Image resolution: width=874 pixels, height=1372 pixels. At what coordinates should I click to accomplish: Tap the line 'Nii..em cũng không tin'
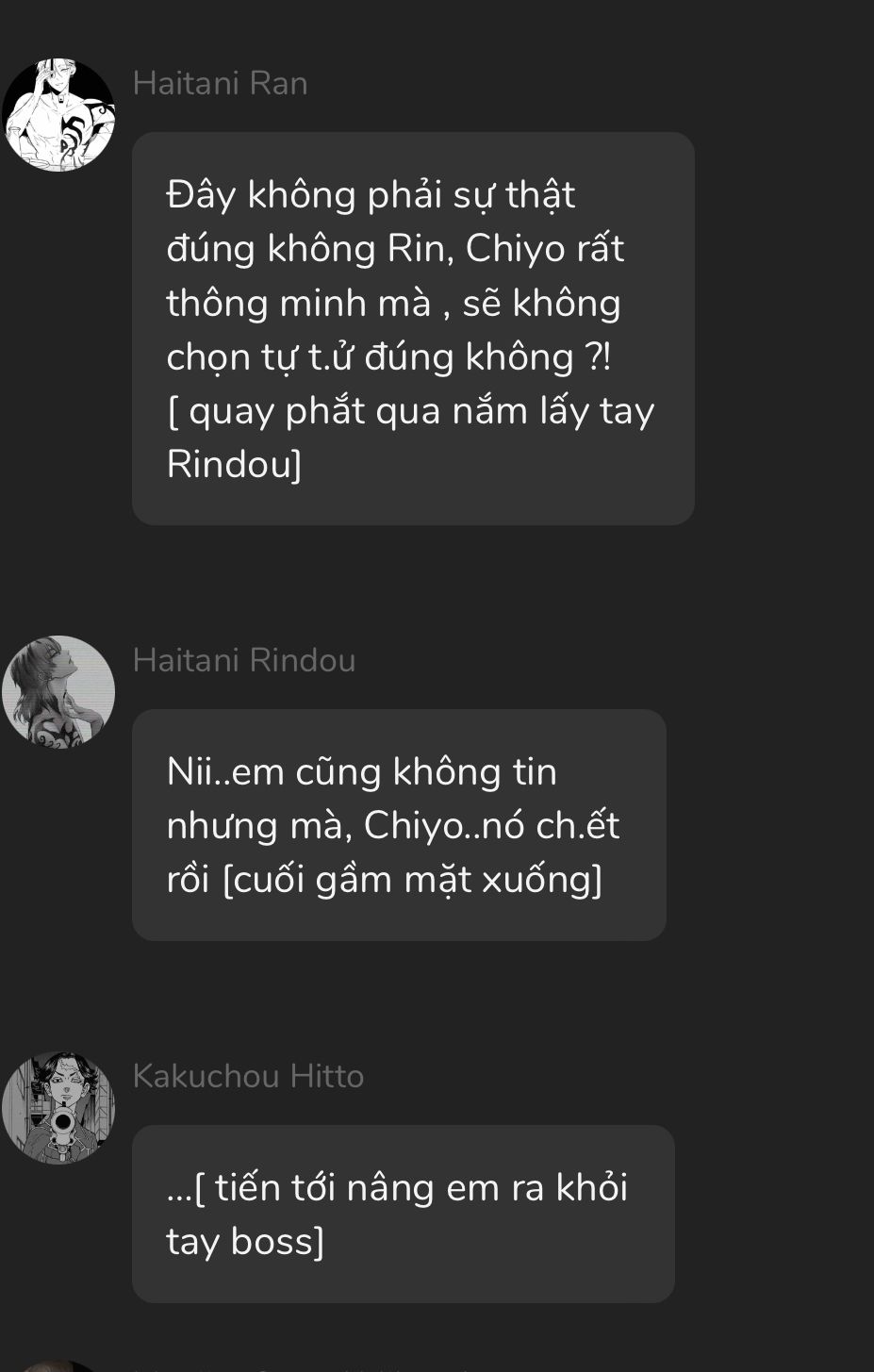362,772
